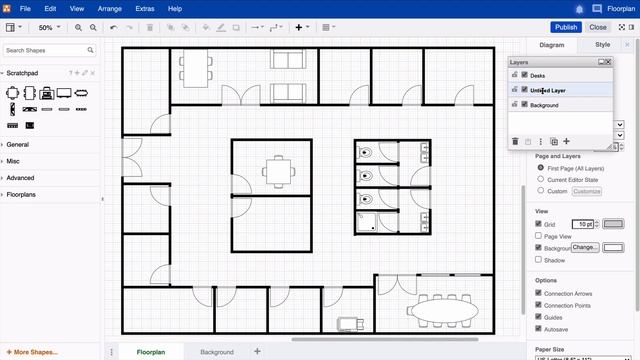
Task: Switch to the Style tab
Action: [602, 45]
